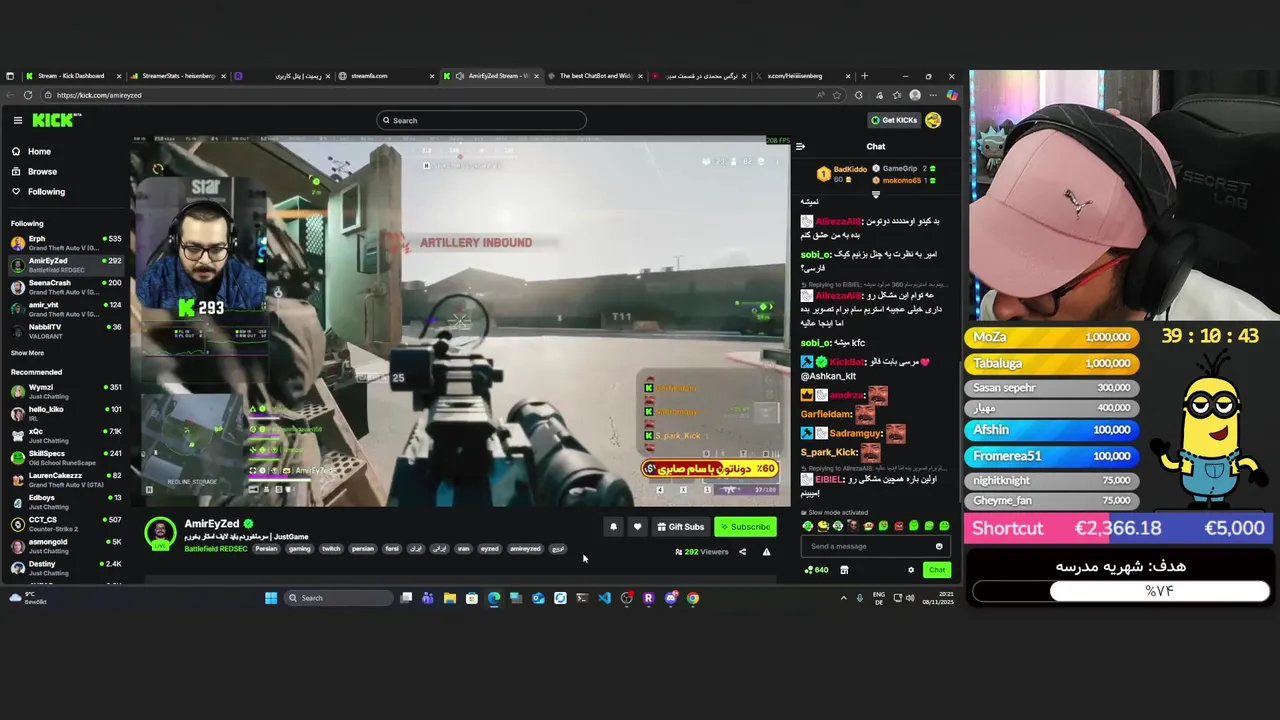
Task: Open CCT_CS recommended channel
Action: (65, 523)
